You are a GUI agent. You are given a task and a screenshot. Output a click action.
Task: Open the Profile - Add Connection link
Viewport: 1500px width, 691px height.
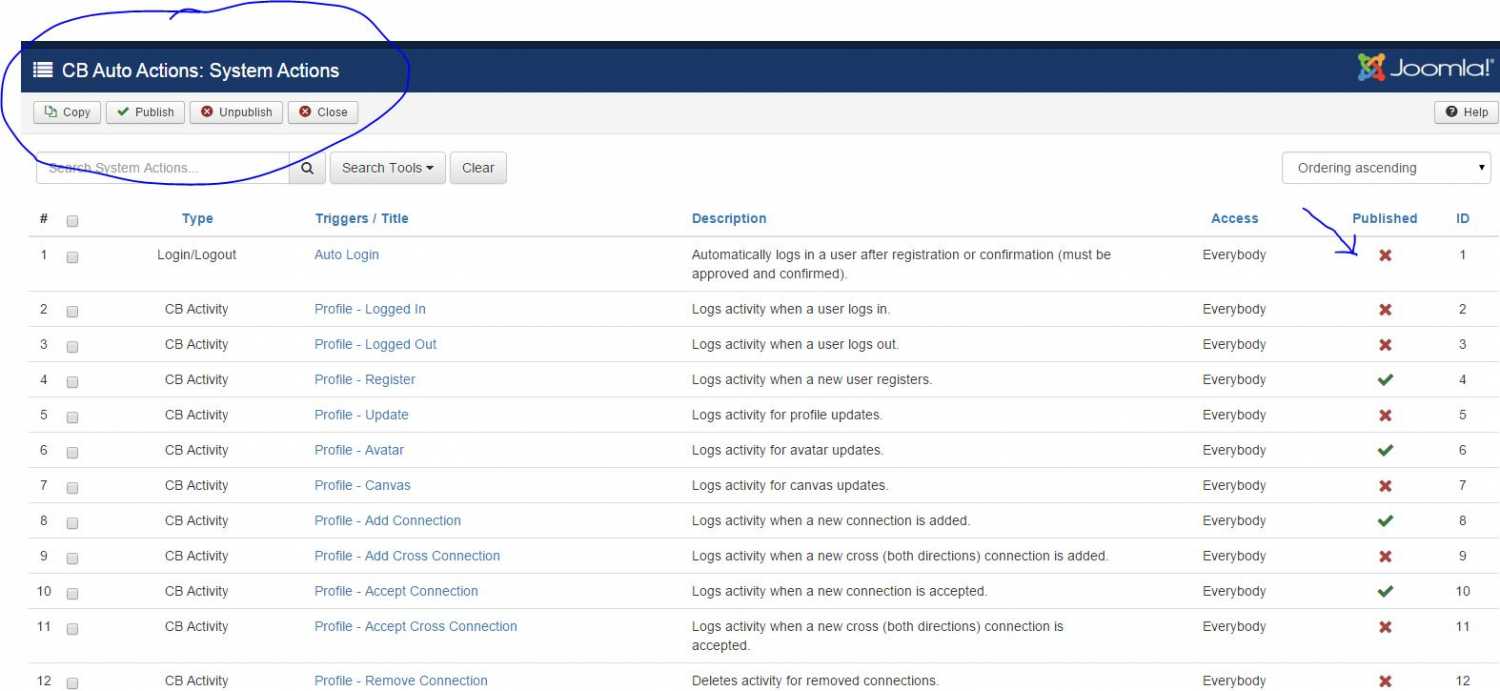click(387, 521)
